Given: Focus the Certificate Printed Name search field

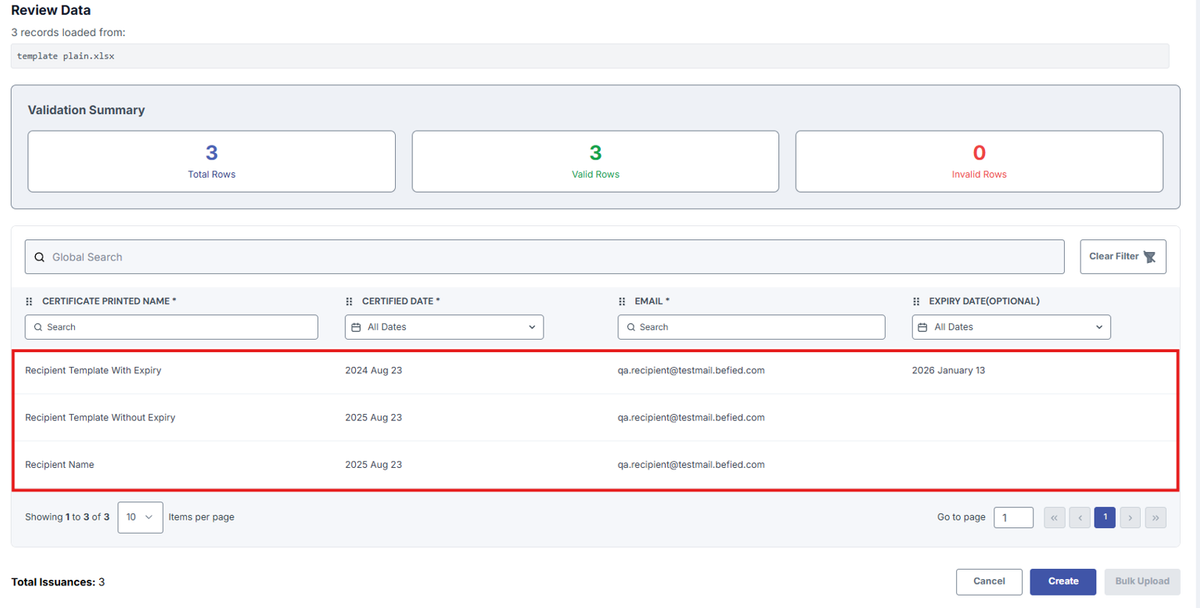Looking at the screenshot, I should [171, 327].
